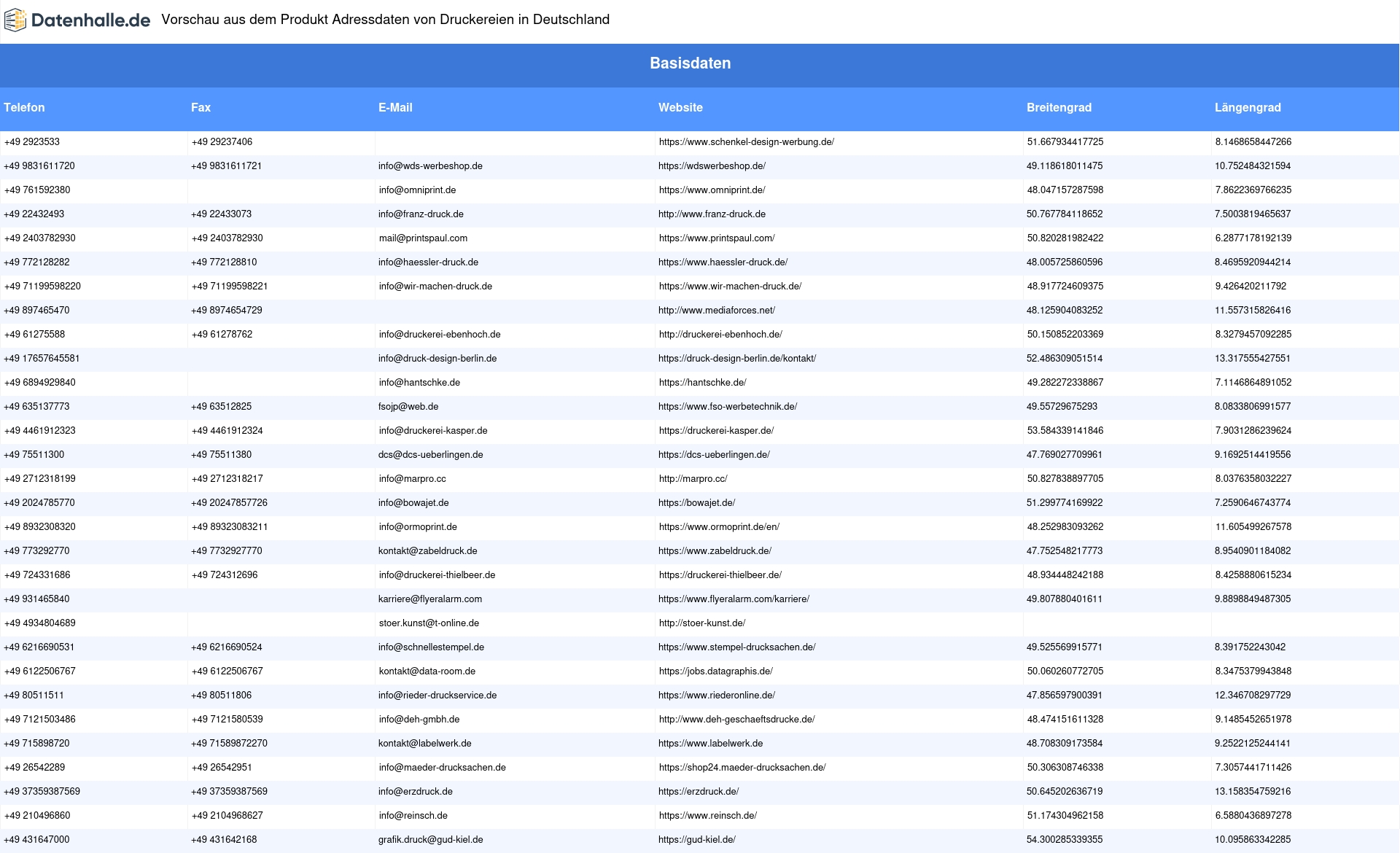This screenshot has height=853, width=1400.
Task: Open the schenkel-design-werbung.de website link
Action: (x=747, y=142)
